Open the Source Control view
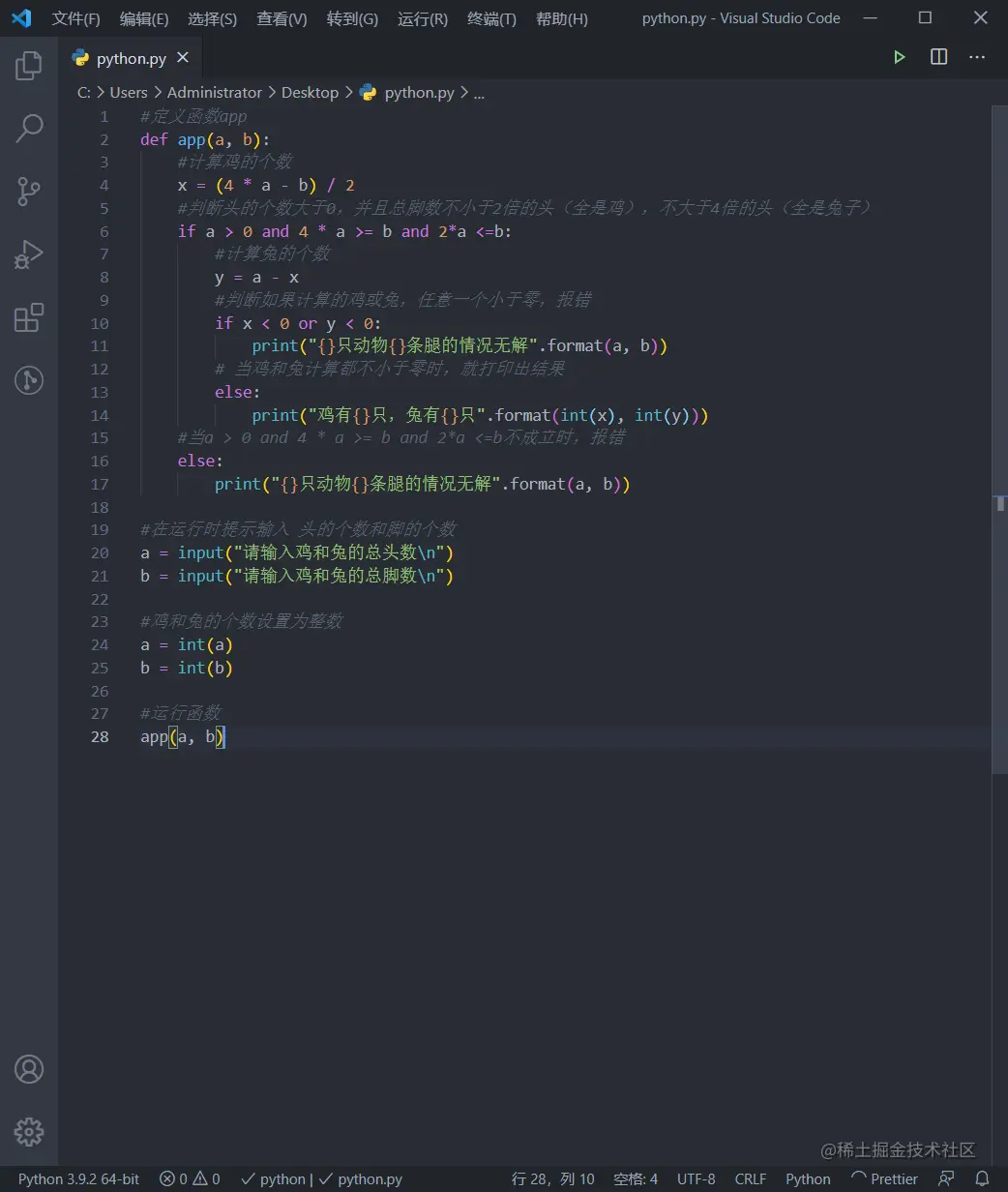 [29, 192]
